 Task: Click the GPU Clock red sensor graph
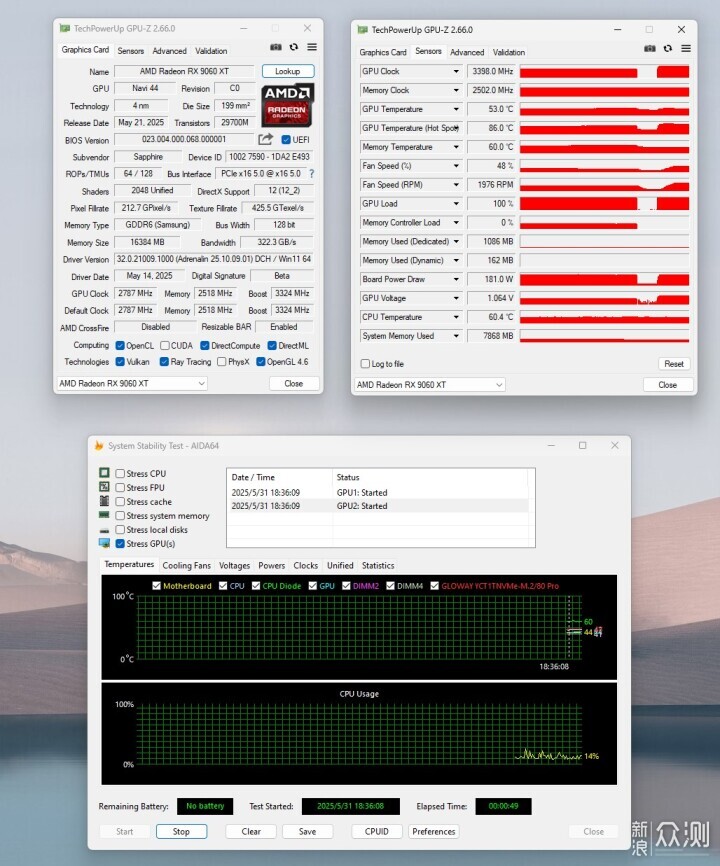tap(604, 72)
